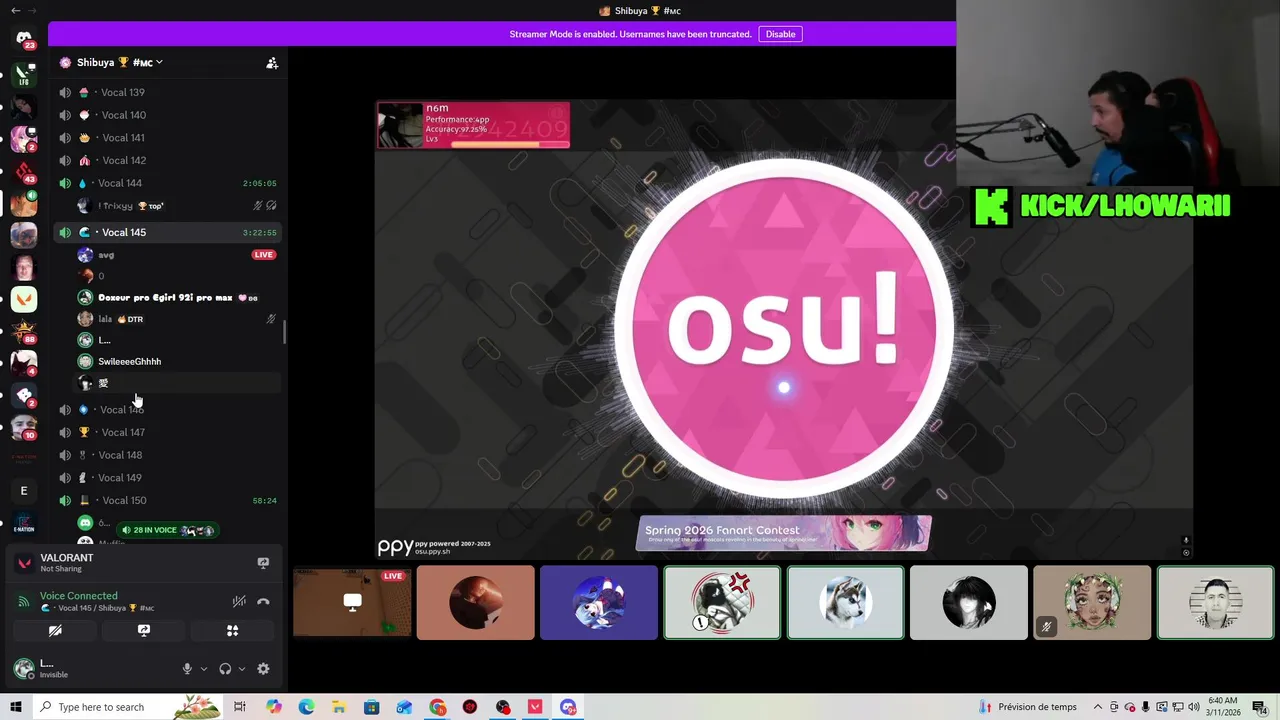
Task: Toggle noise suppression in Voice Connected panel
Action: [239, 601]
